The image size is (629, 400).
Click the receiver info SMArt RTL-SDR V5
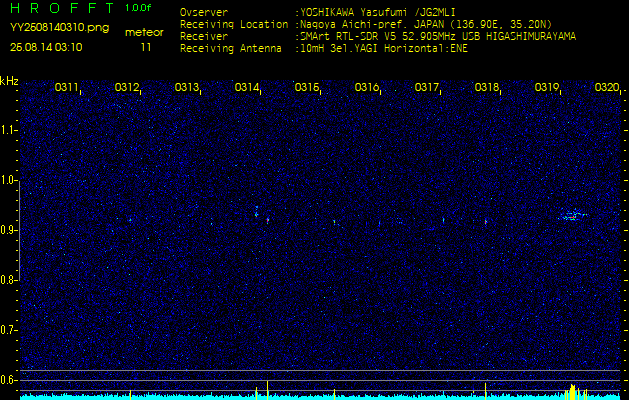tap(347, 37)
